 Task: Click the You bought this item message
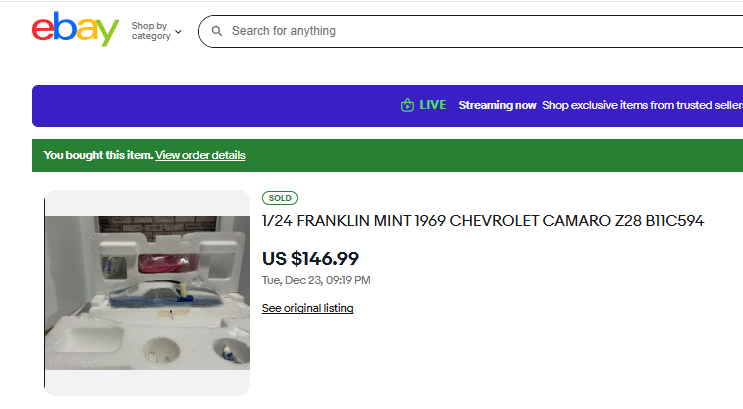[x=98, y=155]
